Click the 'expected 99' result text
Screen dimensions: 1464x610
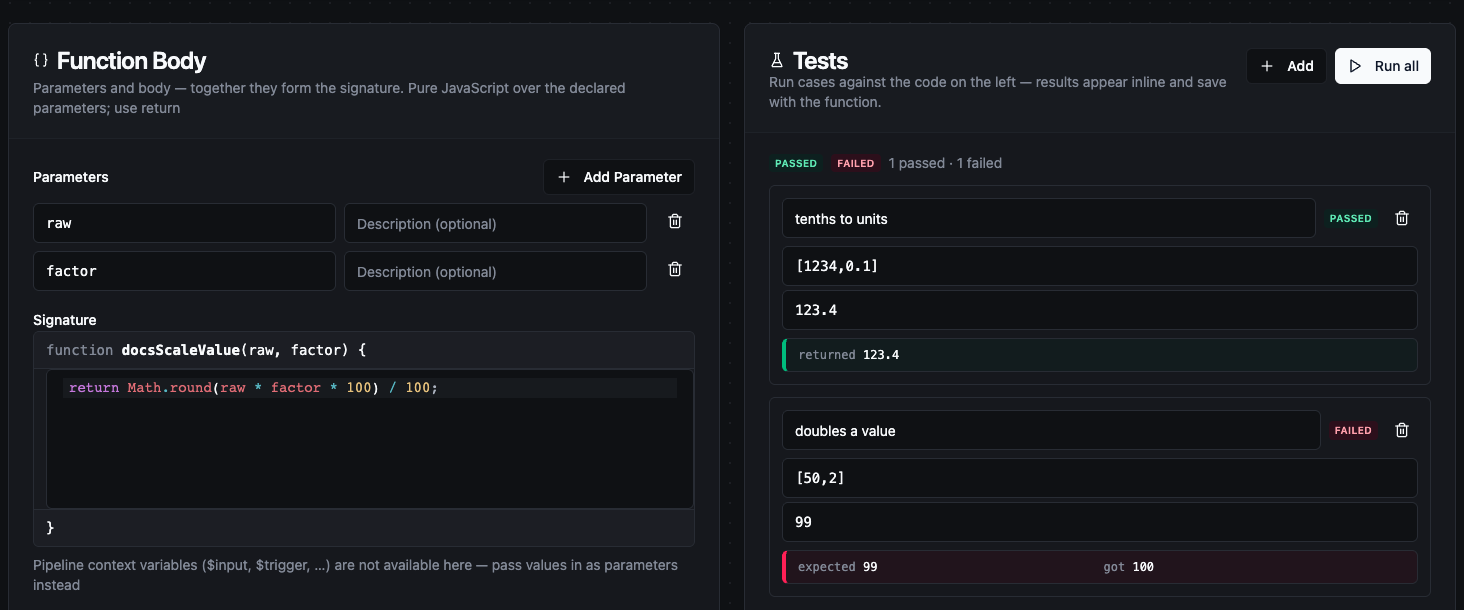pyautogui.click(x=837, y=567)
